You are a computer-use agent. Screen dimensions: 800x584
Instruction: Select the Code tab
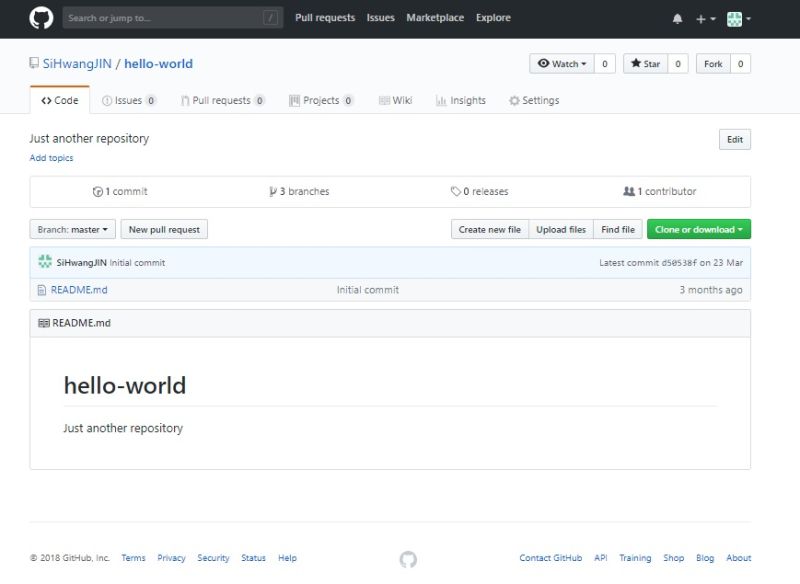point(60,100)
